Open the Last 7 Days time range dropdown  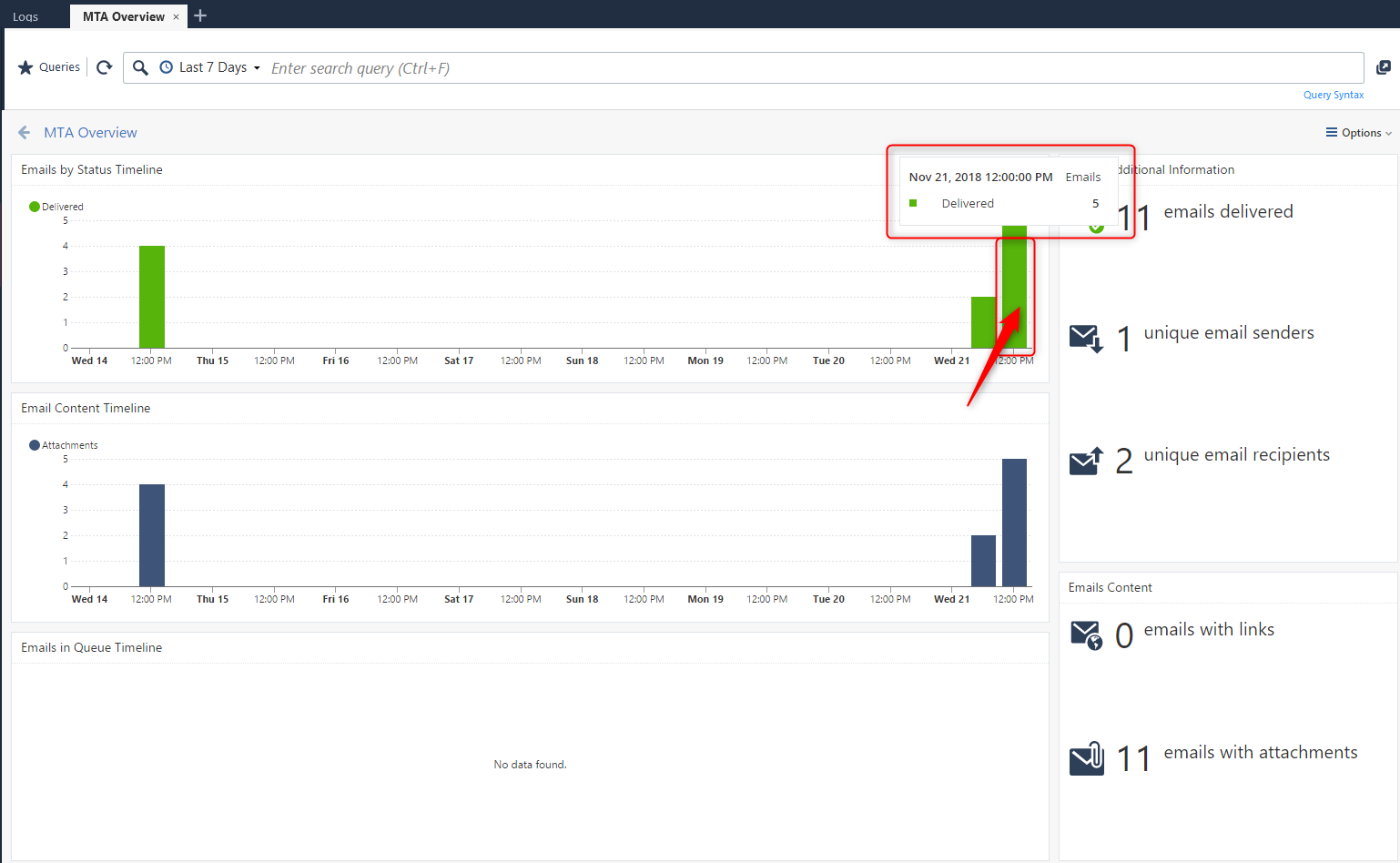211,67
